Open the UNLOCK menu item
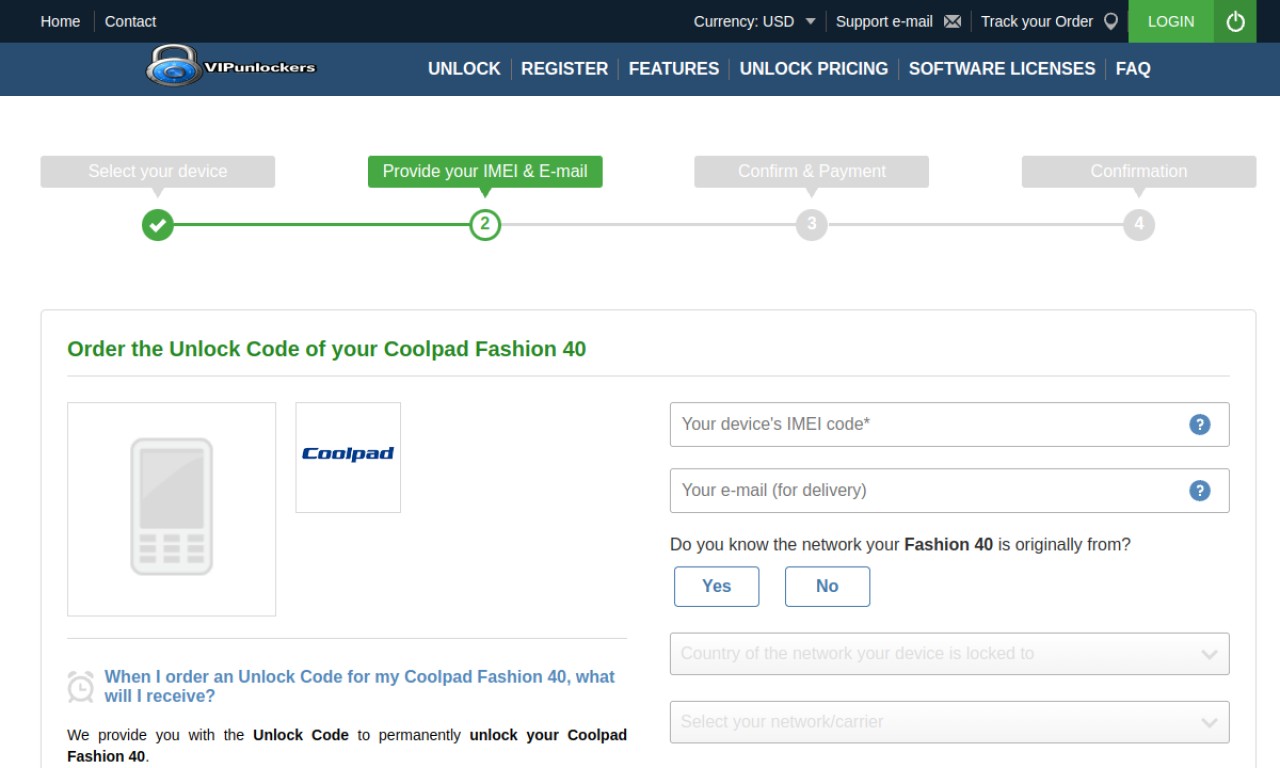Image resolution: width=1280 pixels, height=768 pixels. point(464,69)
